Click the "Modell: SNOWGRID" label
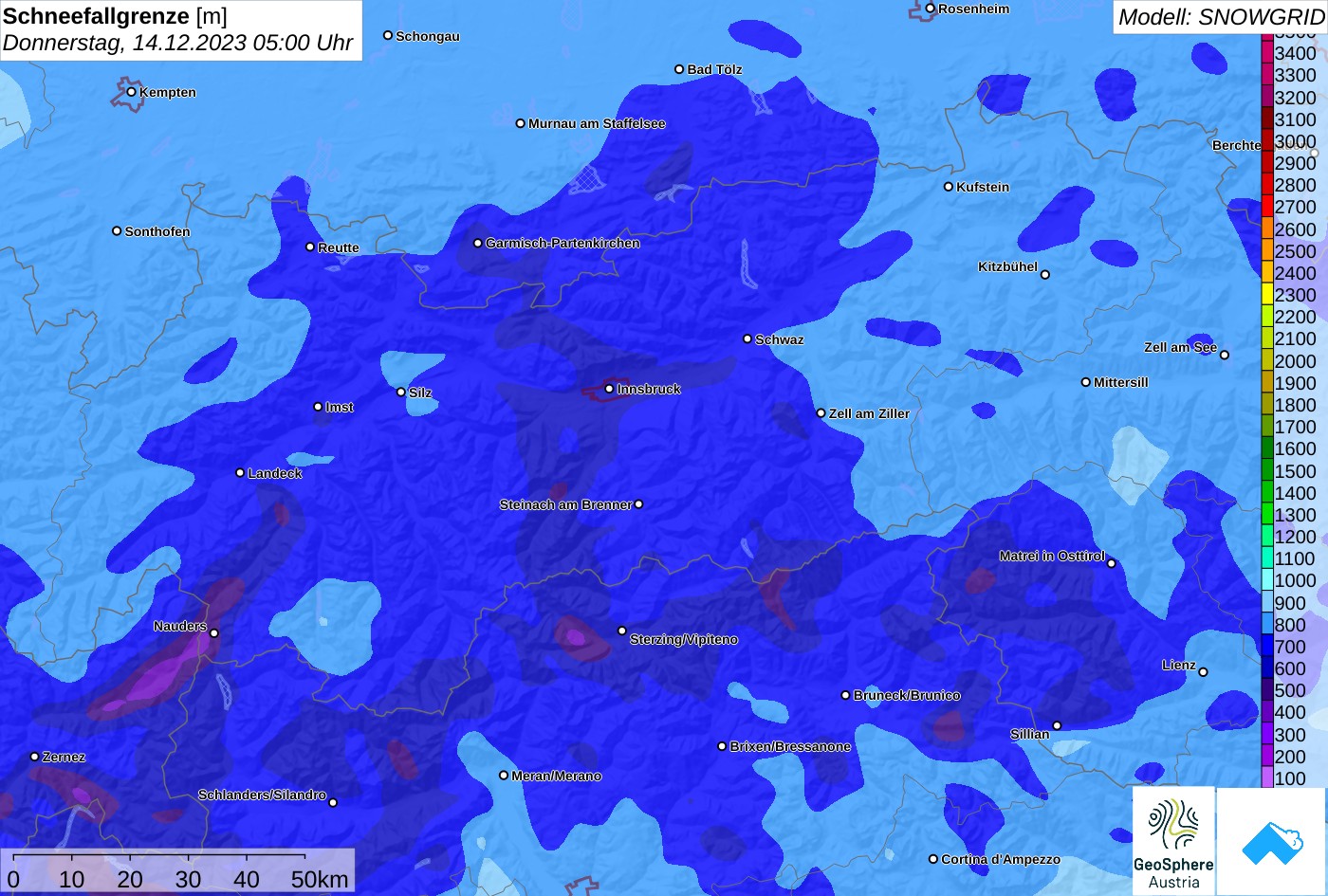1328x896 pixels. coord(1221,17)
